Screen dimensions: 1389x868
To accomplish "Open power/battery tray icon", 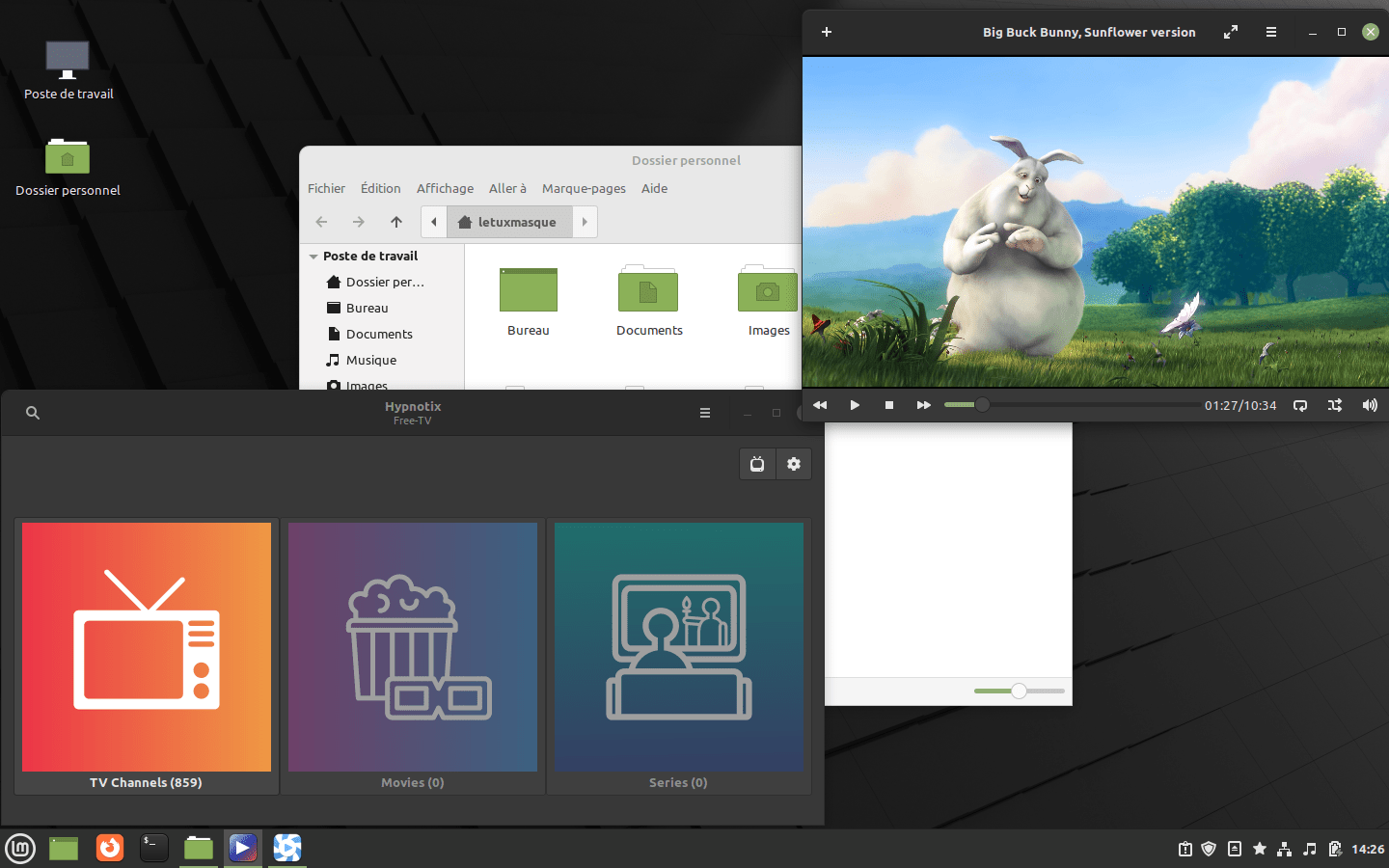I will point(1335,849).
